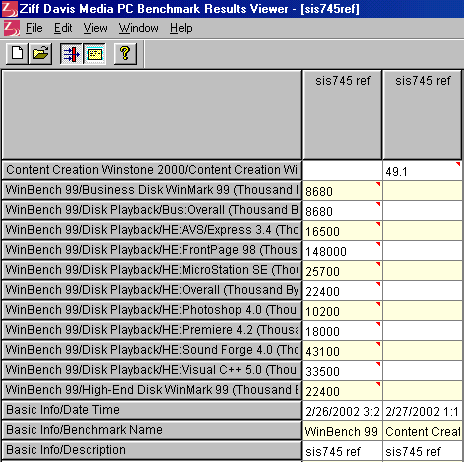Select the HE:Overall row header
The height and width of the screenshot is (462, 464).
(152, 290)
